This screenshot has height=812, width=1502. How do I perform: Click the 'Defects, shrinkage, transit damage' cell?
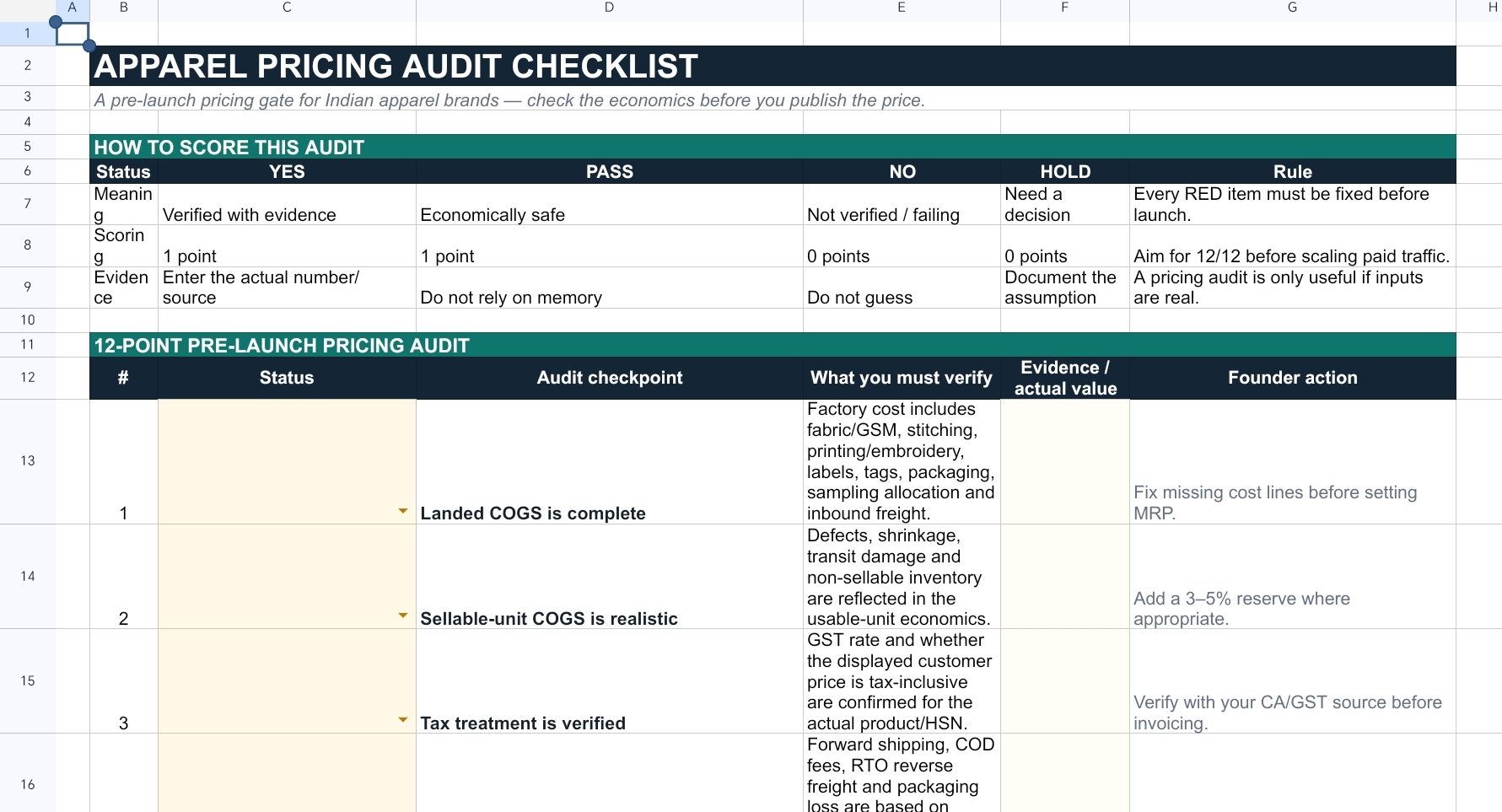[902, 577]
